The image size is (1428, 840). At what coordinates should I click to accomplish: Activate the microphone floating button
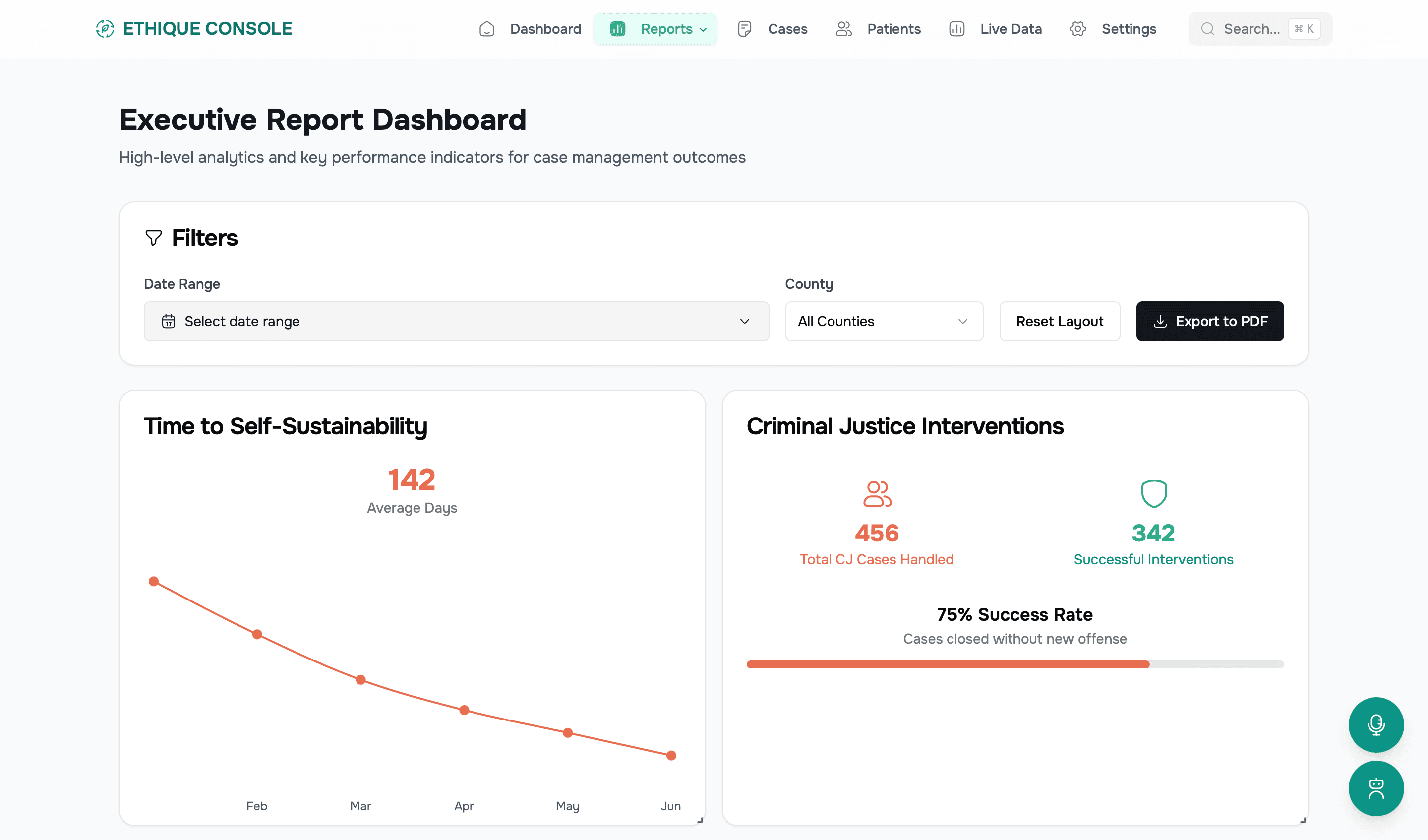(x=1376, y=725)
